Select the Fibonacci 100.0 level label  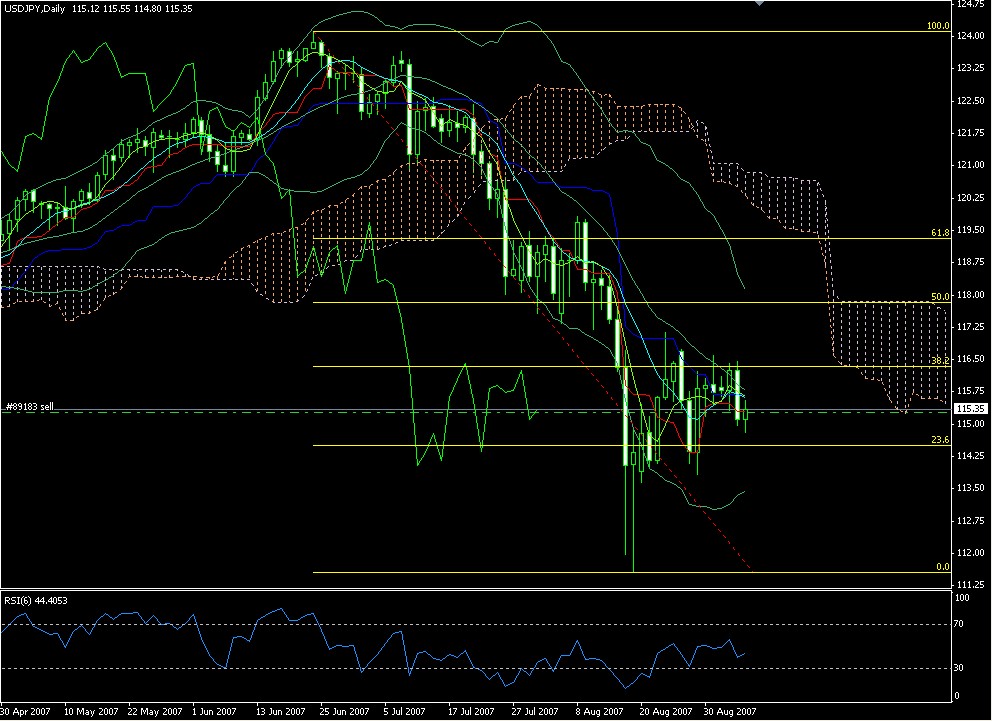pos(938,26)
